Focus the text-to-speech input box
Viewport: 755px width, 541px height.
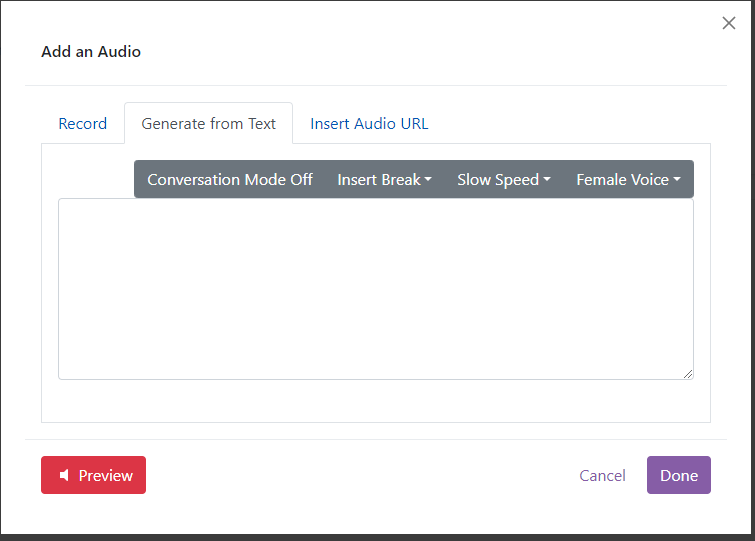point(376,289)
